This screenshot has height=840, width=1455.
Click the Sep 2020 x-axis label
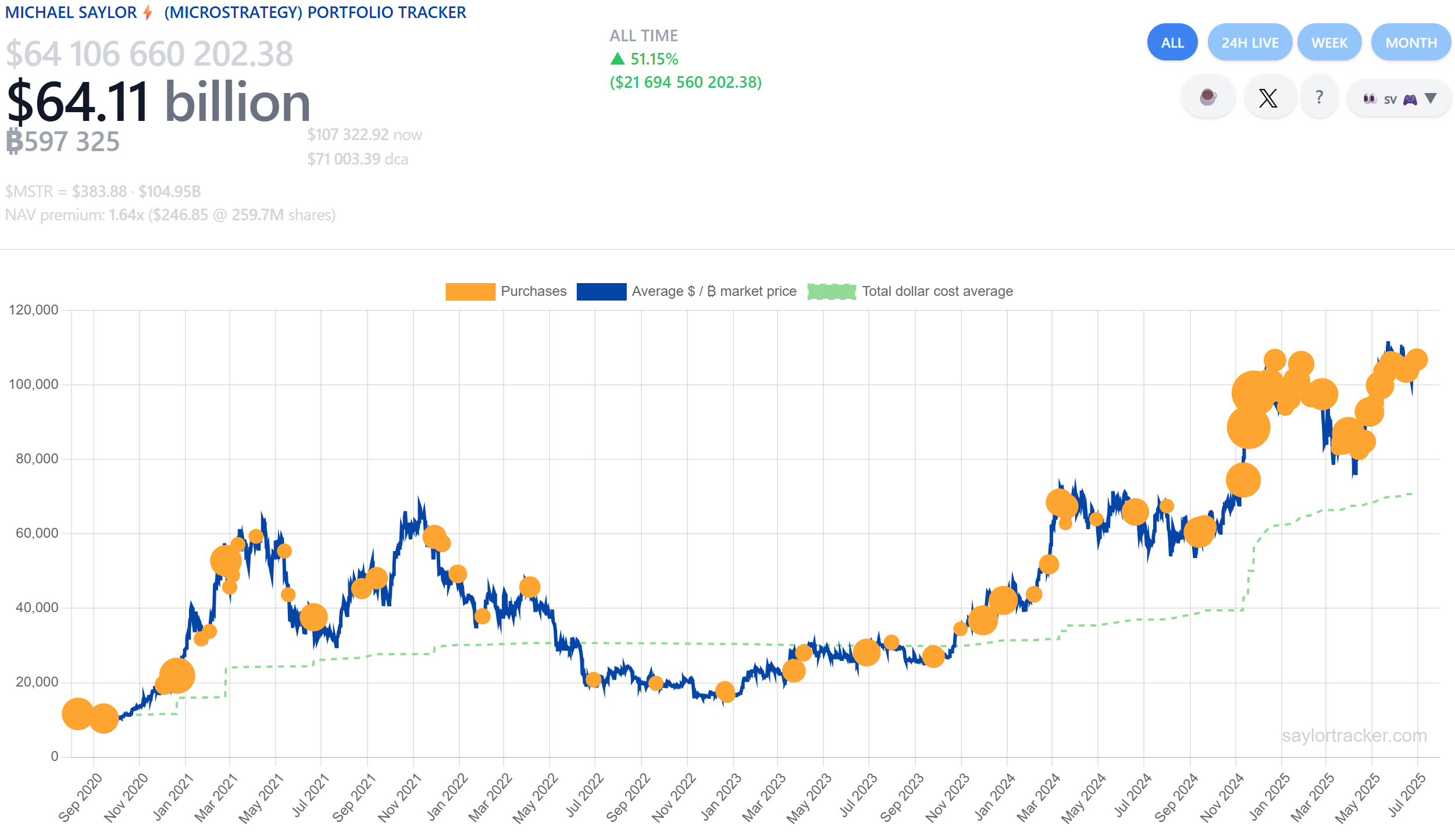81,797
